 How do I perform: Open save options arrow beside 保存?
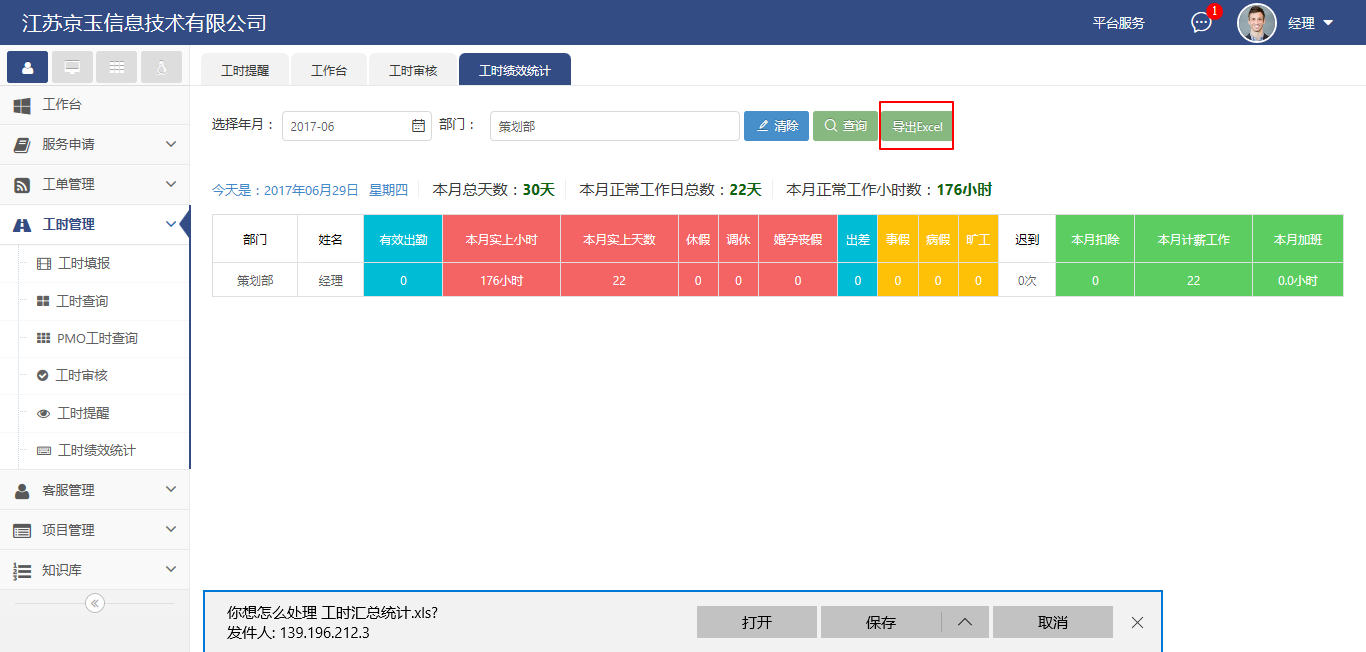click(x=965, y=622)
